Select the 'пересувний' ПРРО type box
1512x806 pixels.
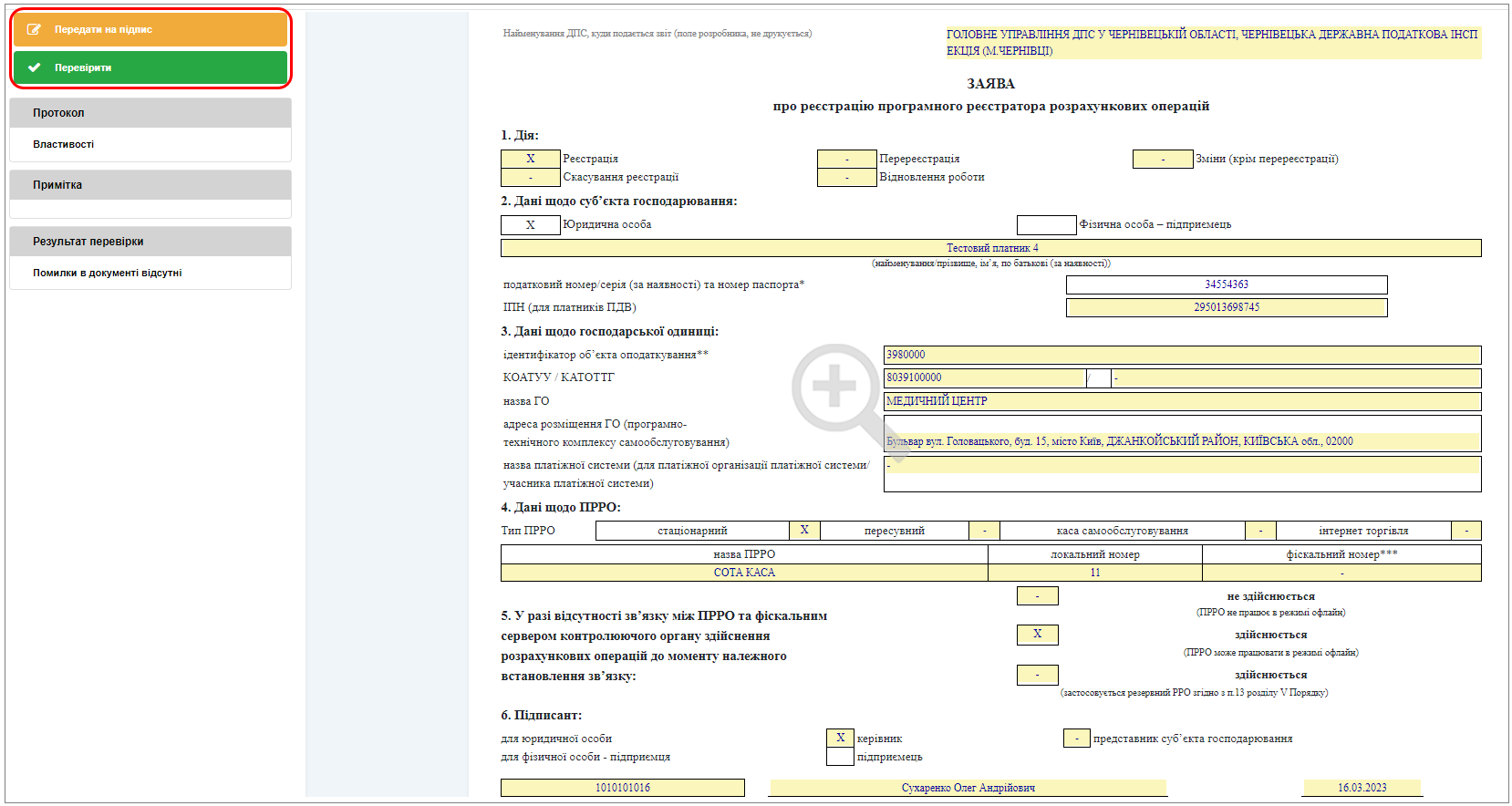pos(984,531)
